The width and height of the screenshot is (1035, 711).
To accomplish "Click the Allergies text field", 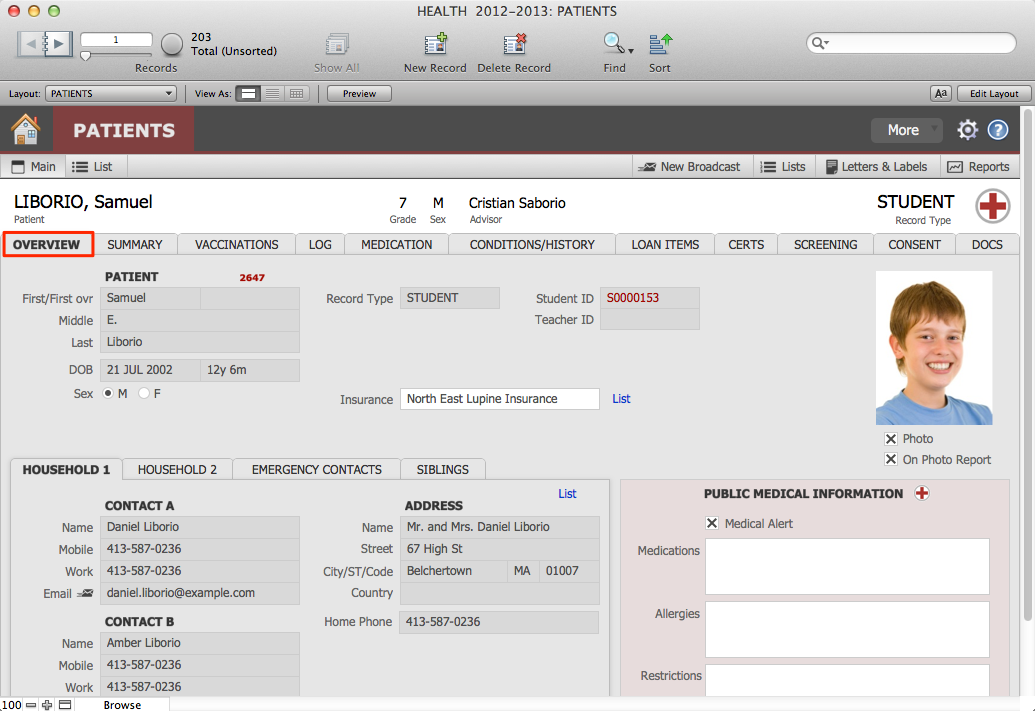I will pos(846,628).
